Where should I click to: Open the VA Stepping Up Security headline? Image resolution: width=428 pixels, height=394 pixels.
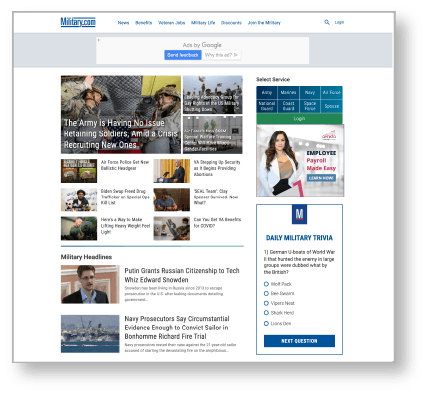tap(217, 168)
